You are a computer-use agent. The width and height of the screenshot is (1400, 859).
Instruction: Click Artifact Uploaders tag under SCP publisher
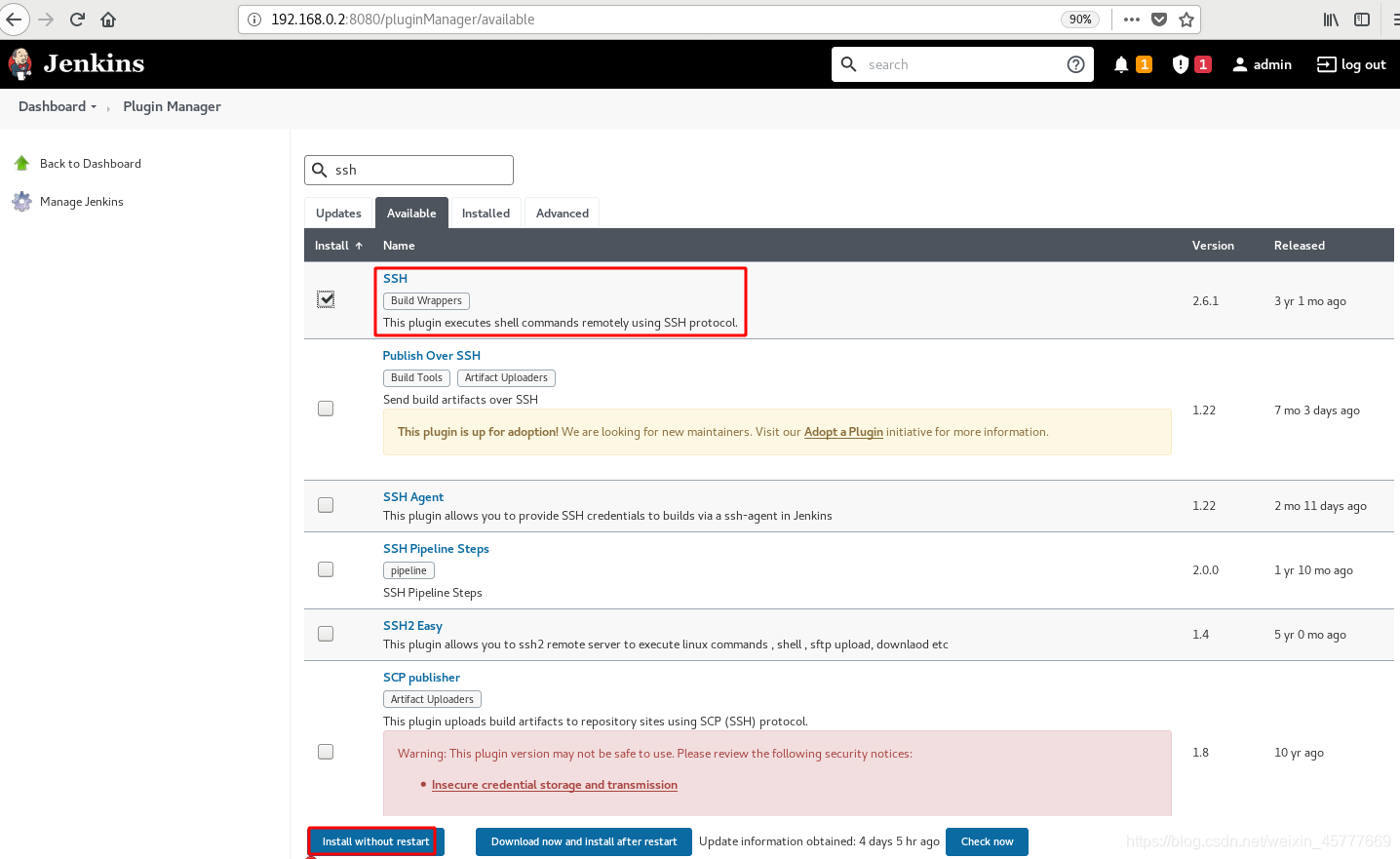point(432,700)
